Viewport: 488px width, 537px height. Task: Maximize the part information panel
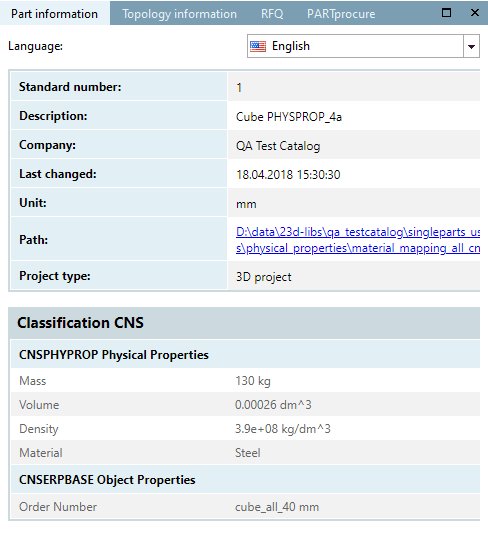tap(446, 13)
